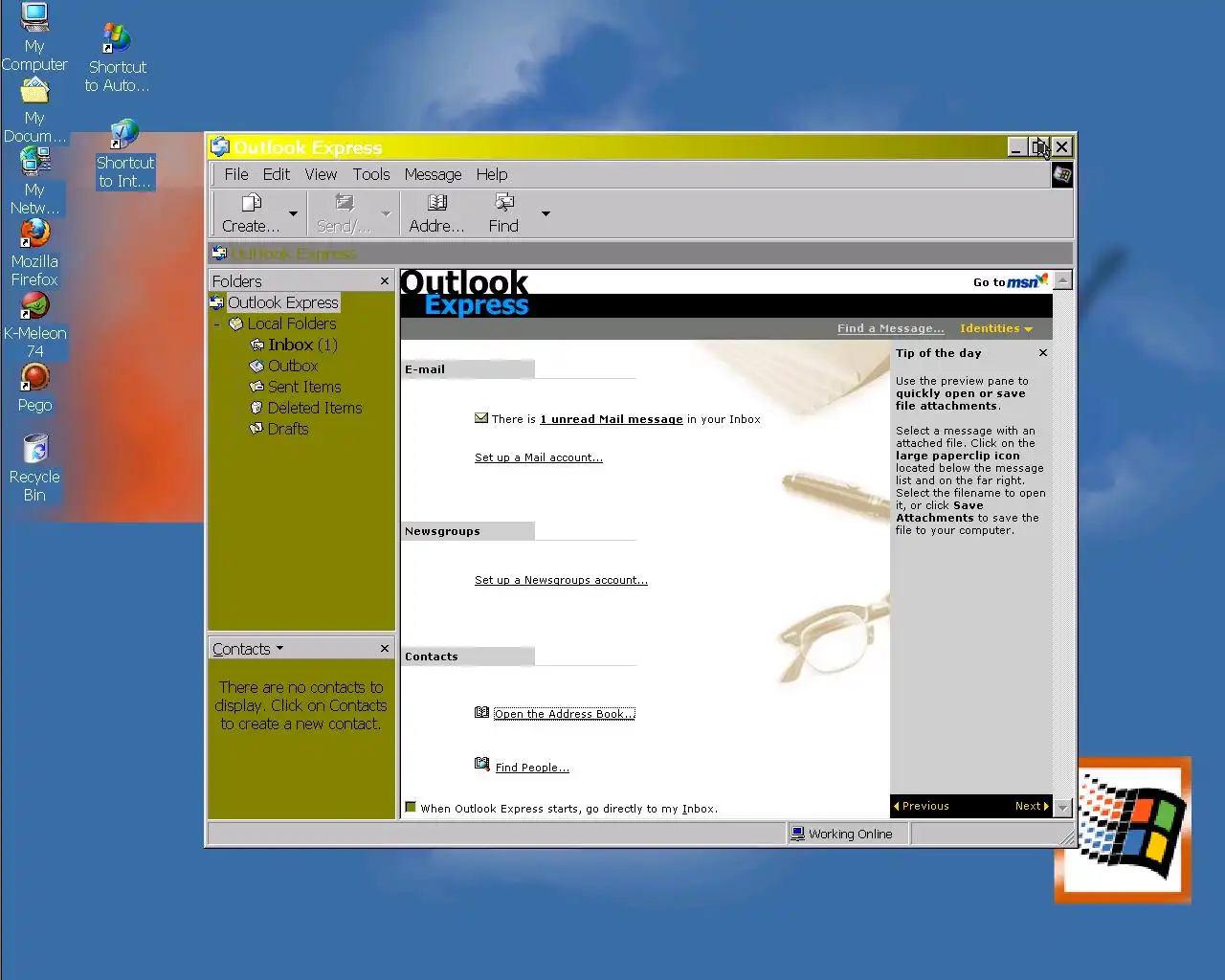The width and height of the screenshot is (1225, 980).
Task: Click the Address Book icon in Contacts section
Action: click(x=481, y=712)
